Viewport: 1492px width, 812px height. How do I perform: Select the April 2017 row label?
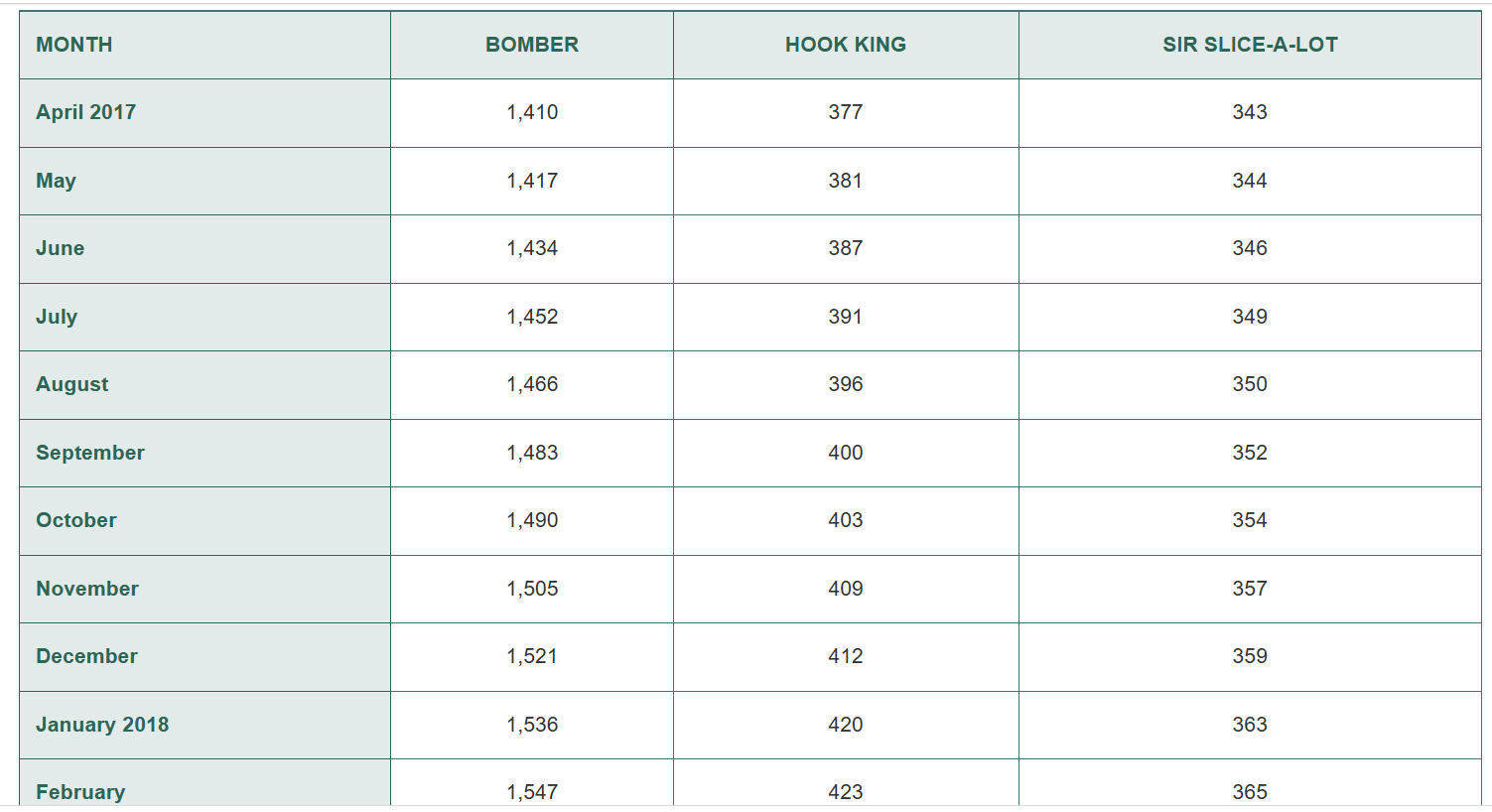[x=86, y=112]
